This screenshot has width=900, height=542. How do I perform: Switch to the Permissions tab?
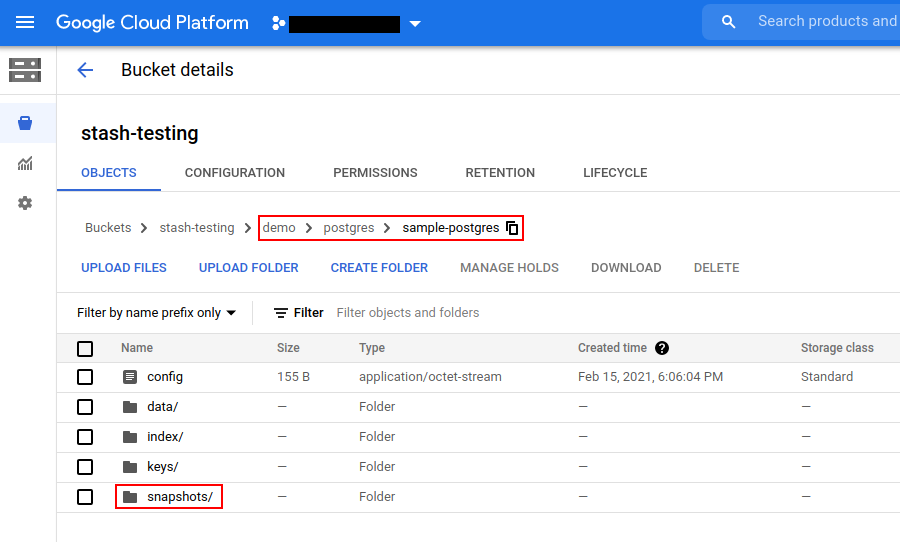pos(375,173)
